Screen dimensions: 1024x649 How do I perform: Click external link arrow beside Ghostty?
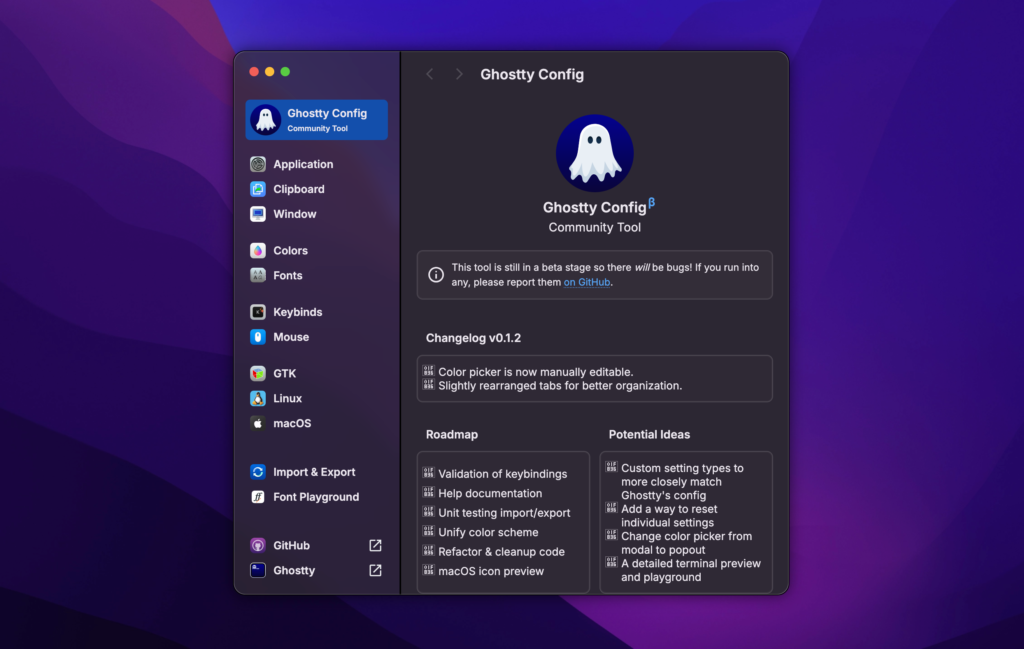point(375,571)
